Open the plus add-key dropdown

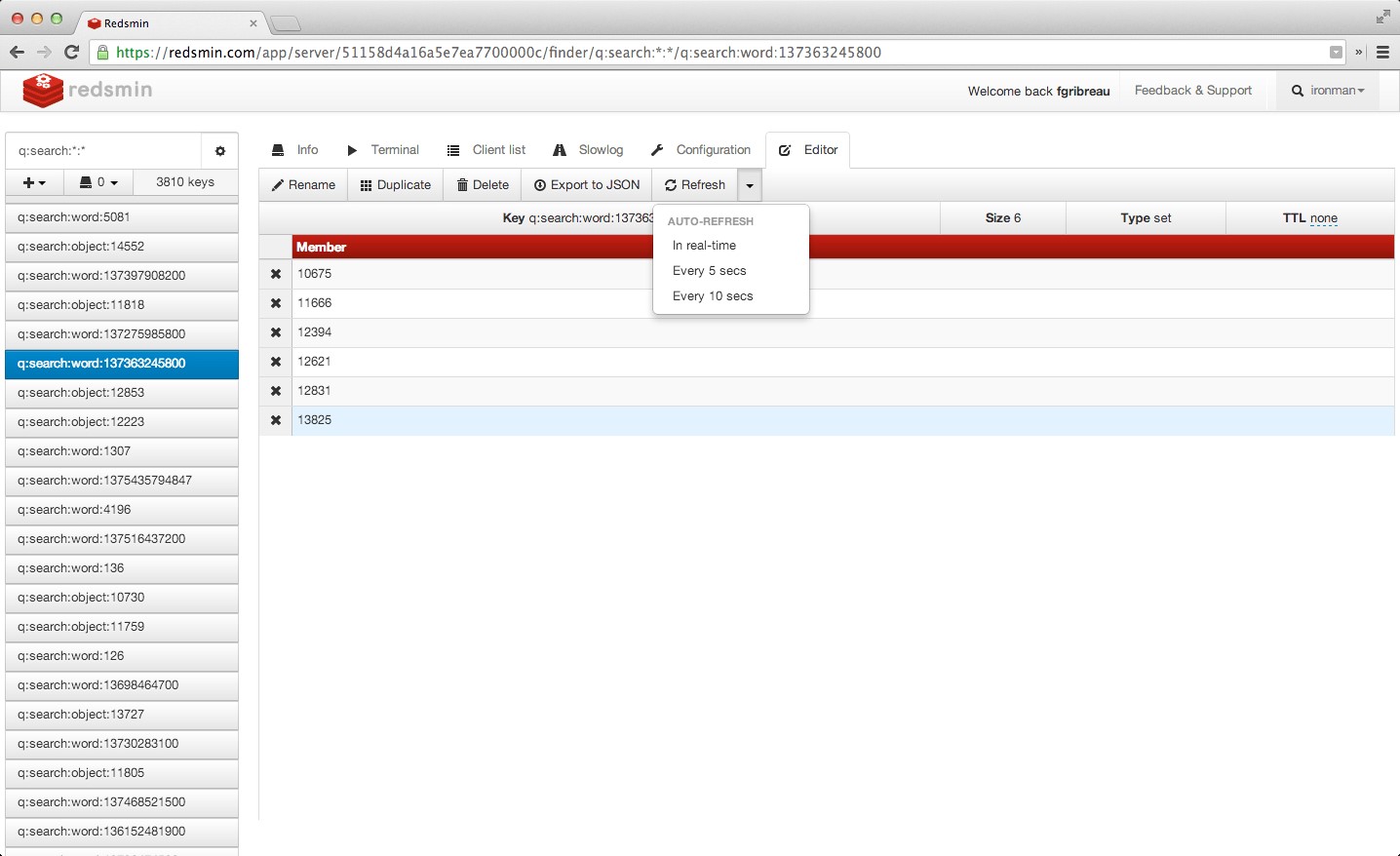pyautogui.click(x=34, y=182)
